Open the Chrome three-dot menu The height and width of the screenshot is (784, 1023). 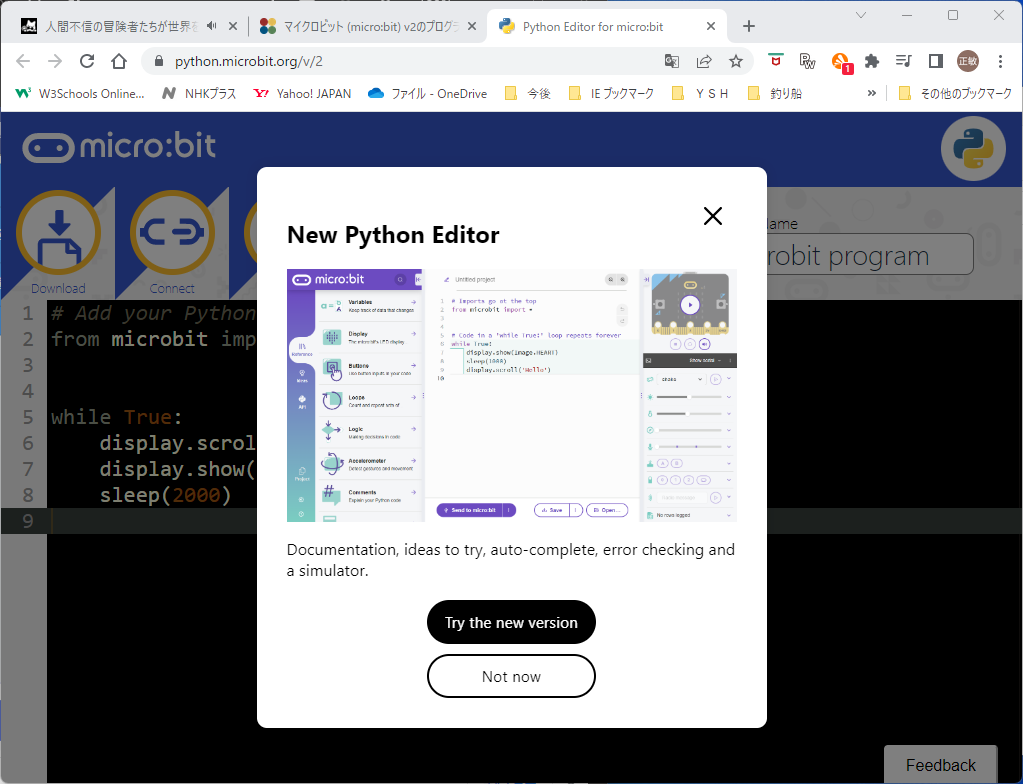1000,61
